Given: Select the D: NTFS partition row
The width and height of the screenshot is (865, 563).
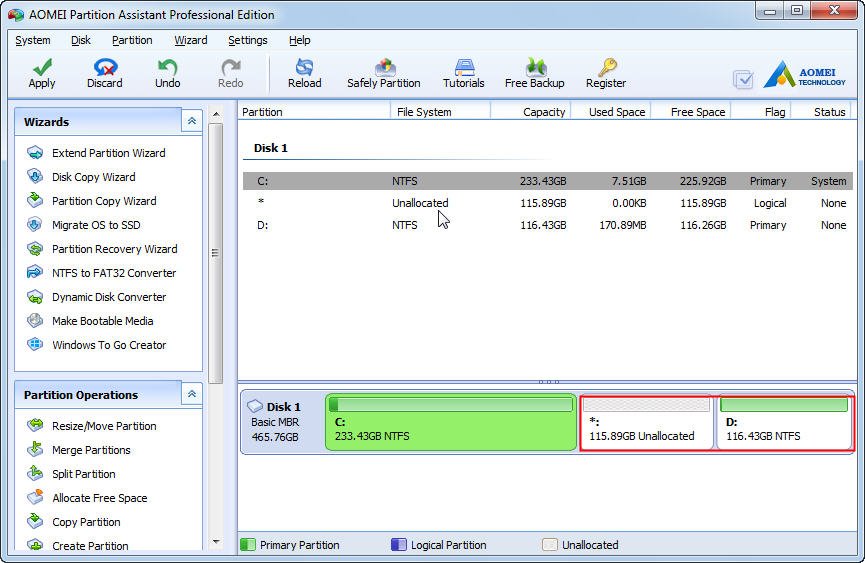Looking at the screenshot, I should (548, 225).
